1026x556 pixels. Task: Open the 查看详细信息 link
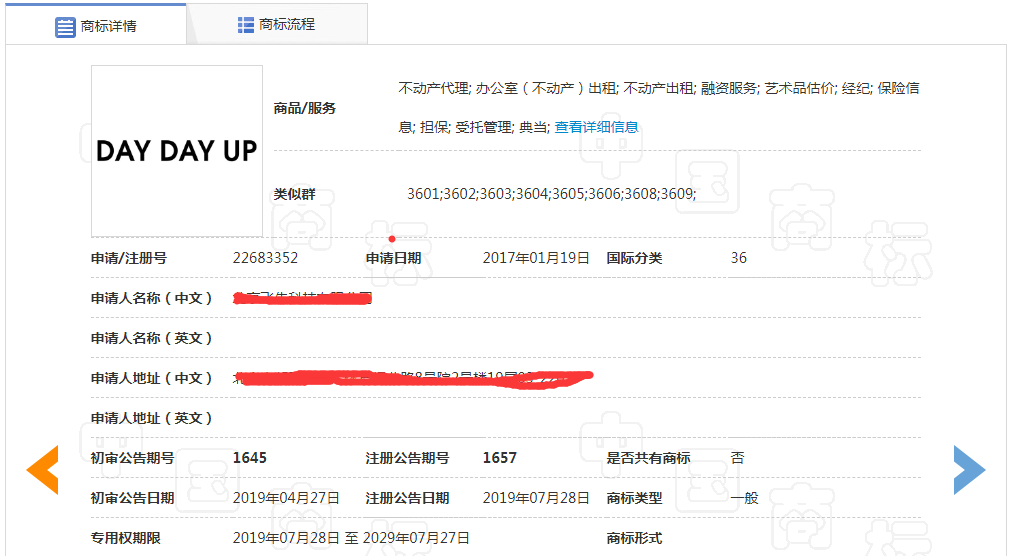[x=596, y=127]
